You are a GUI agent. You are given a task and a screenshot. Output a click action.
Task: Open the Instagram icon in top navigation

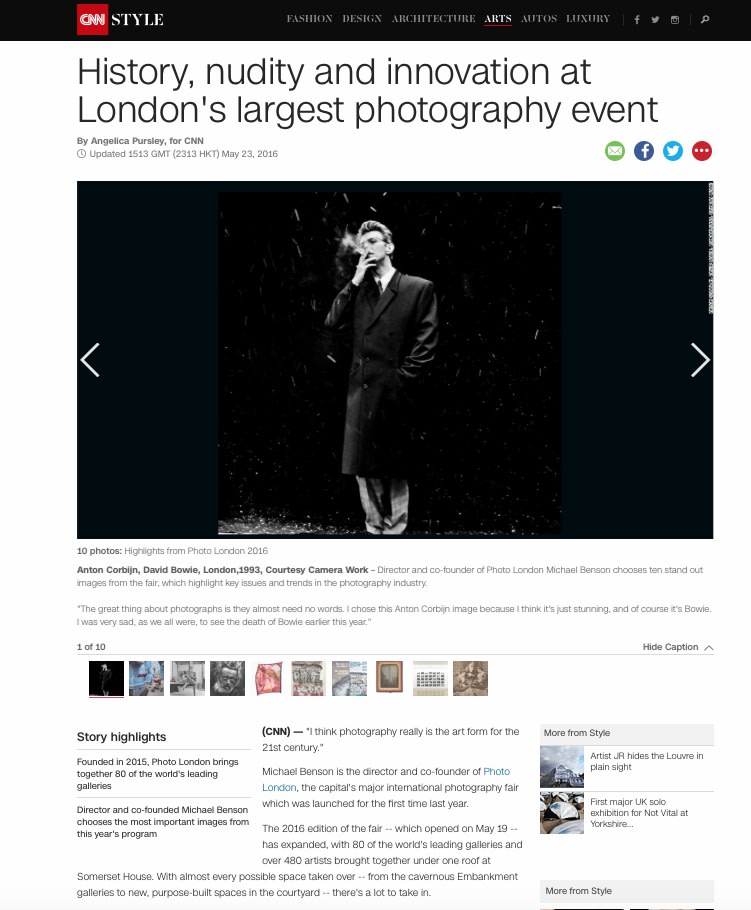(x=674, y=20)
